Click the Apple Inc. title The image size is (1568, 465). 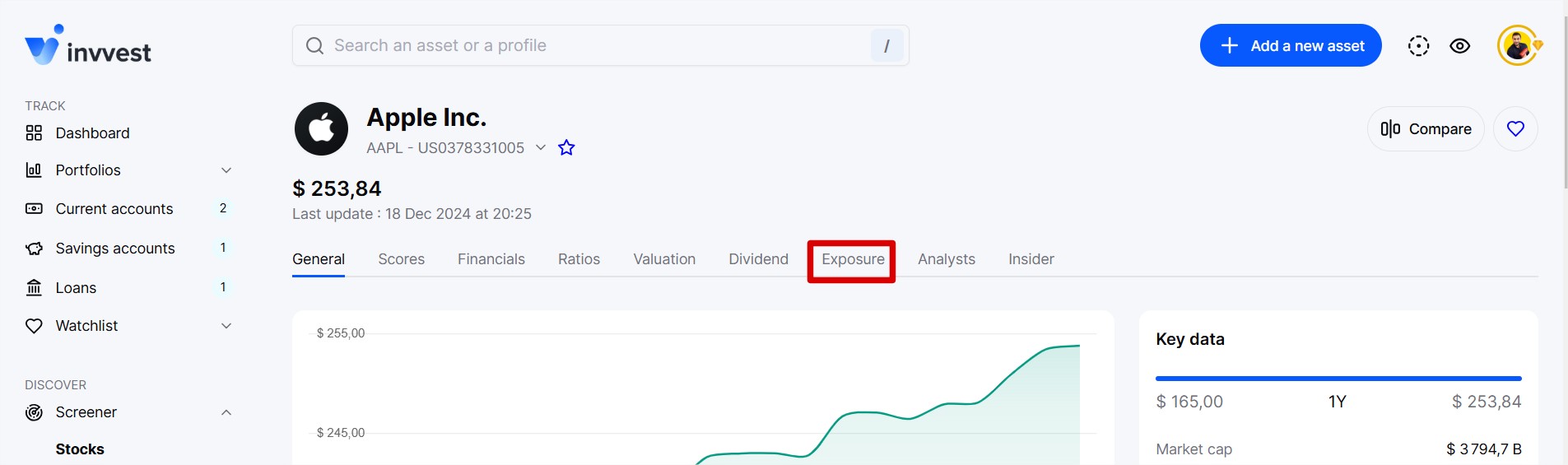coord(426,118)
